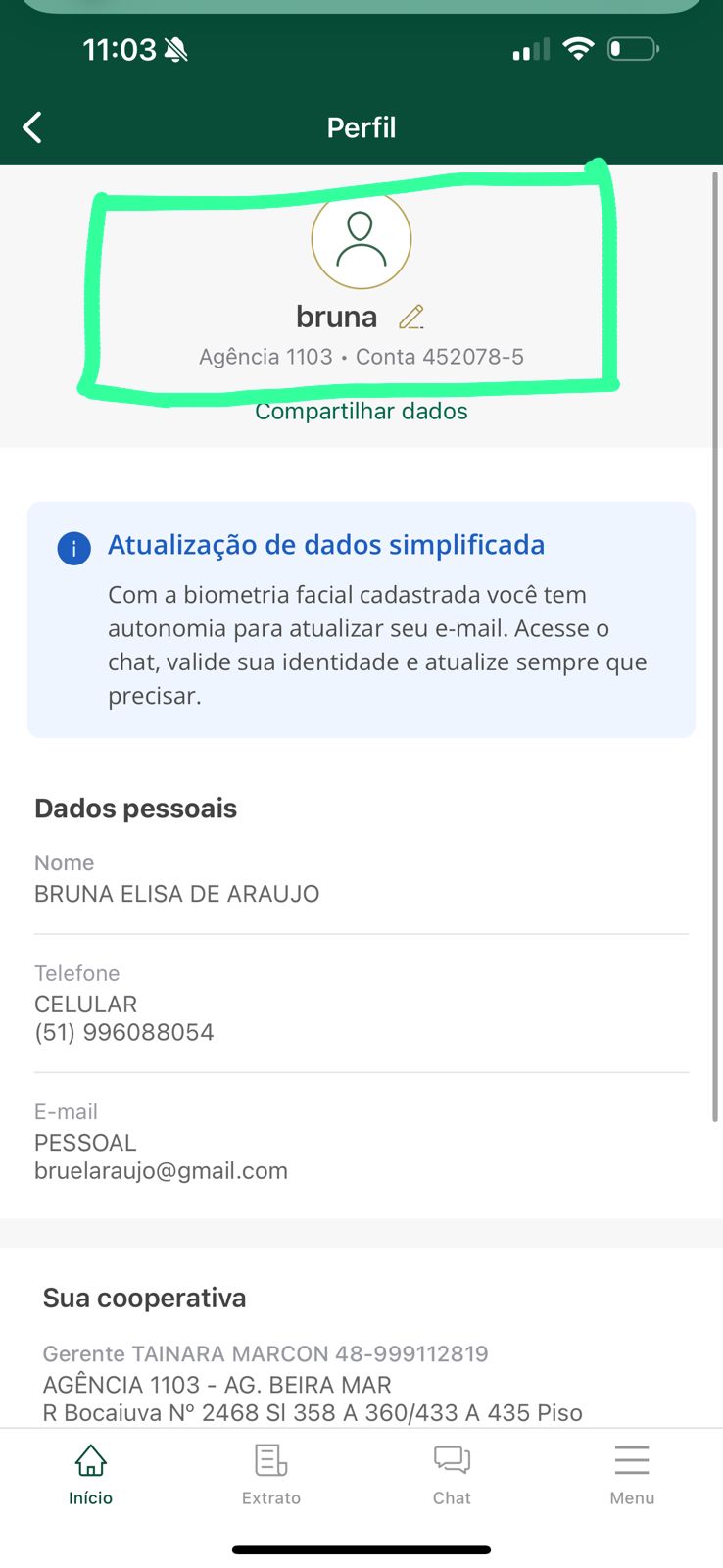Tap the Gerente TAINARA MARCON contact line
The width and height of the screenshot is (723, 1568).
pos(265,1353)
